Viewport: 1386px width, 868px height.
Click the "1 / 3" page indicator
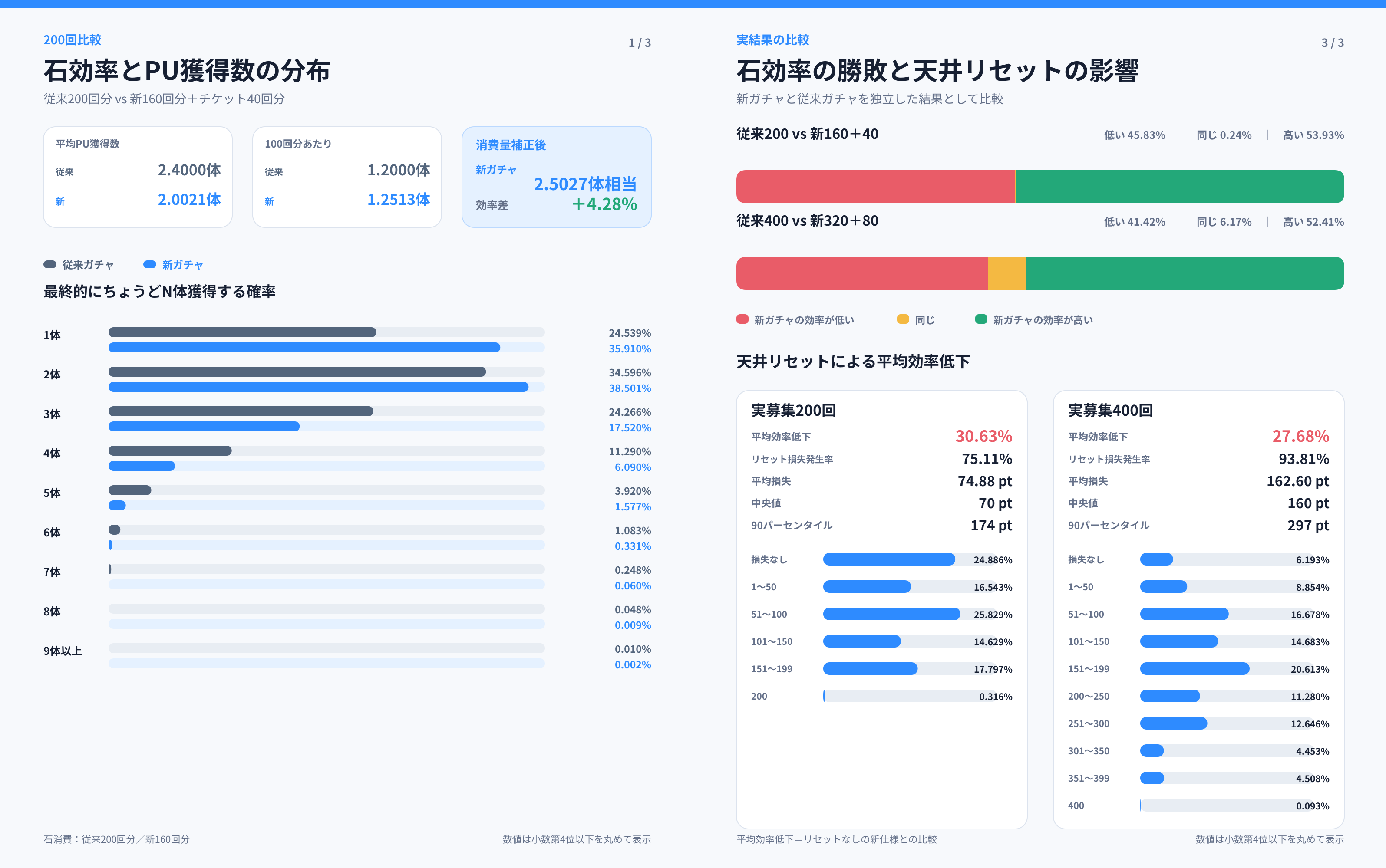[x=639, y=43]
